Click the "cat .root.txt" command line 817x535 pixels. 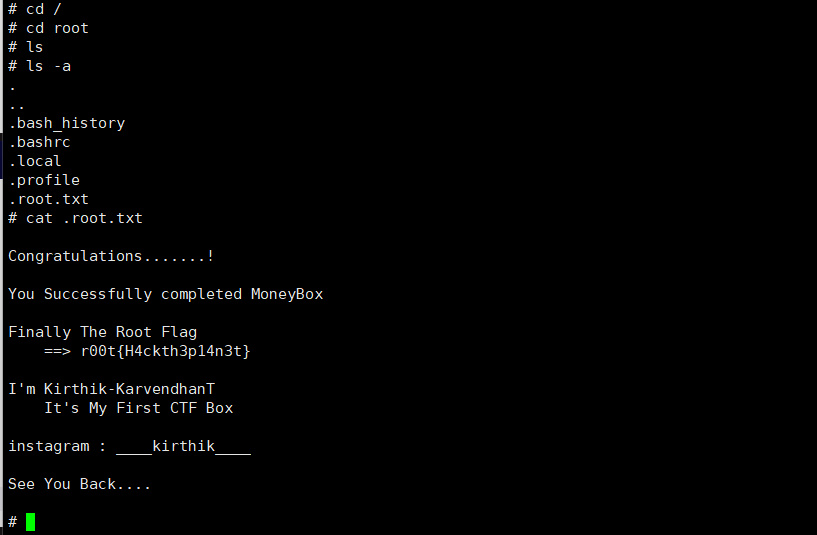click(75, 218)
